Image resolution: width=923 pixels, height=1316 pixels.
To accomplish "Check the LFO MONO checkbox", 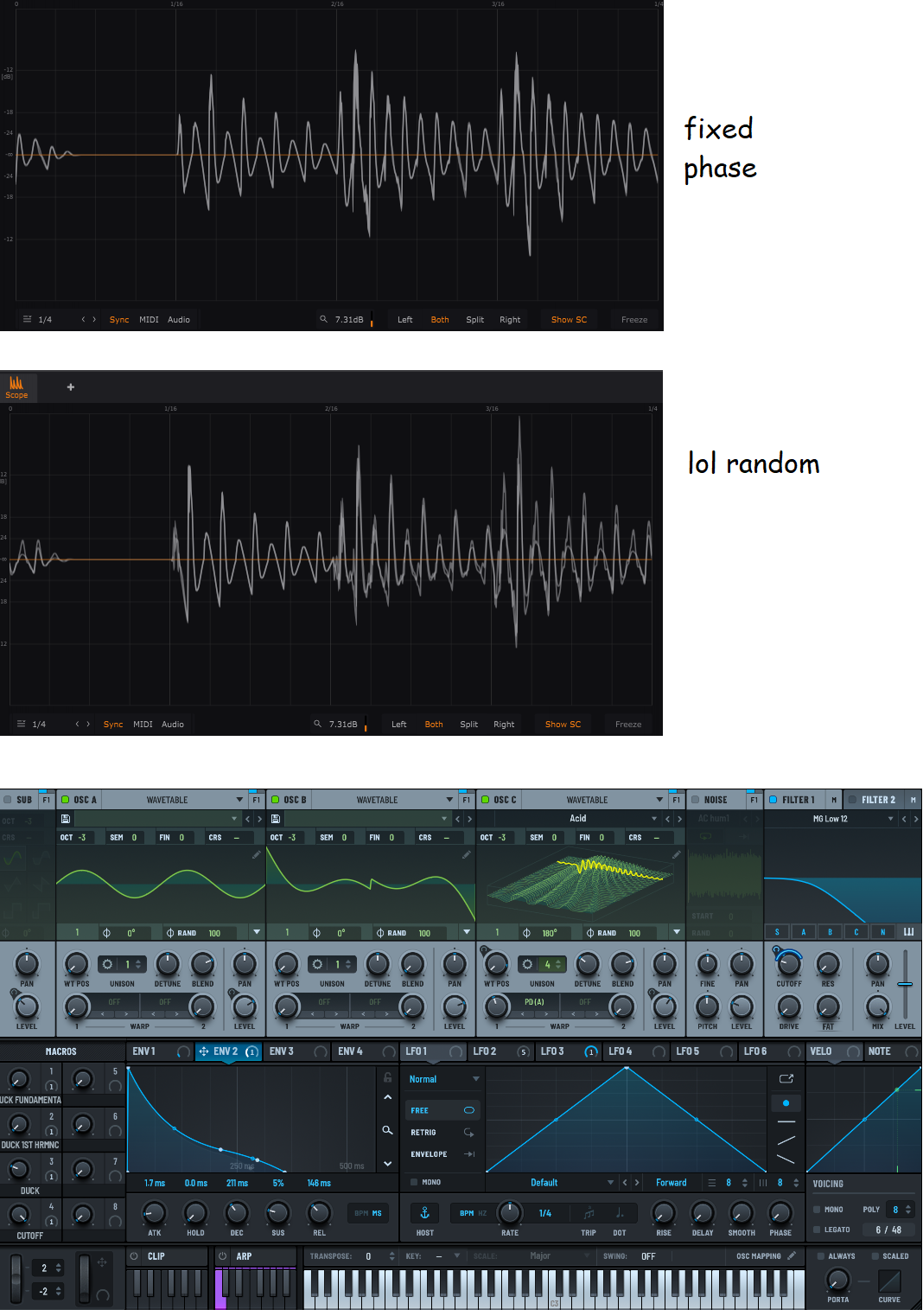I will 413,1182.
